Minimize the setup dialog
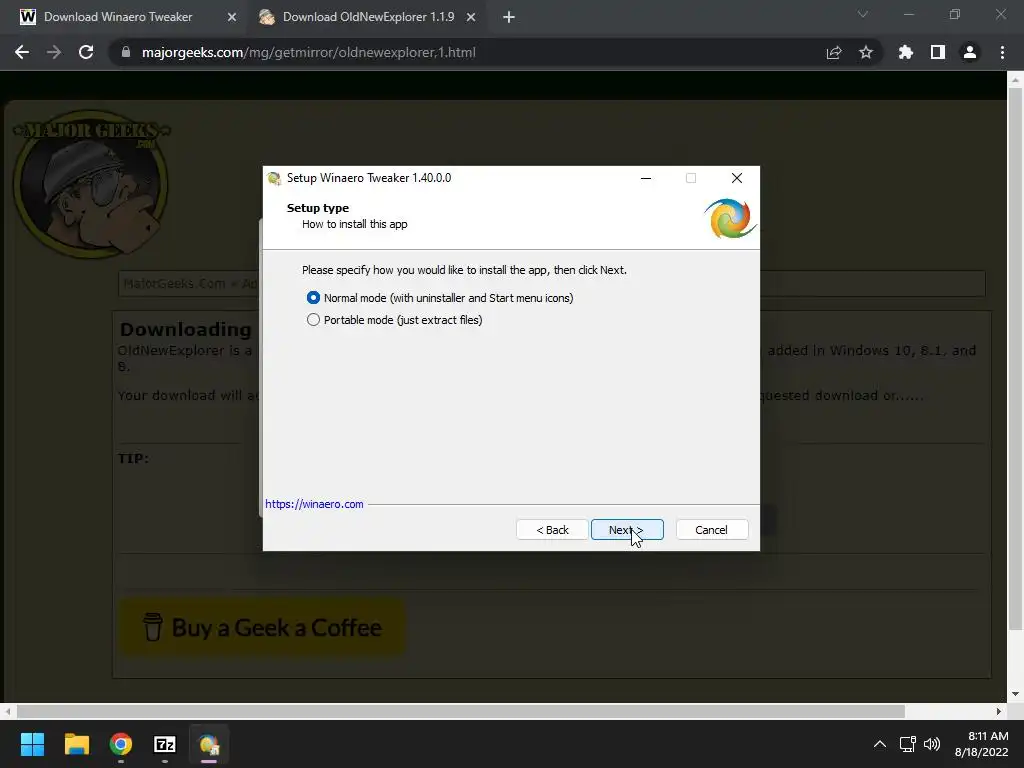Image resolution: width=1024 pixels, height=768 pixels. [x=646, y=178]
